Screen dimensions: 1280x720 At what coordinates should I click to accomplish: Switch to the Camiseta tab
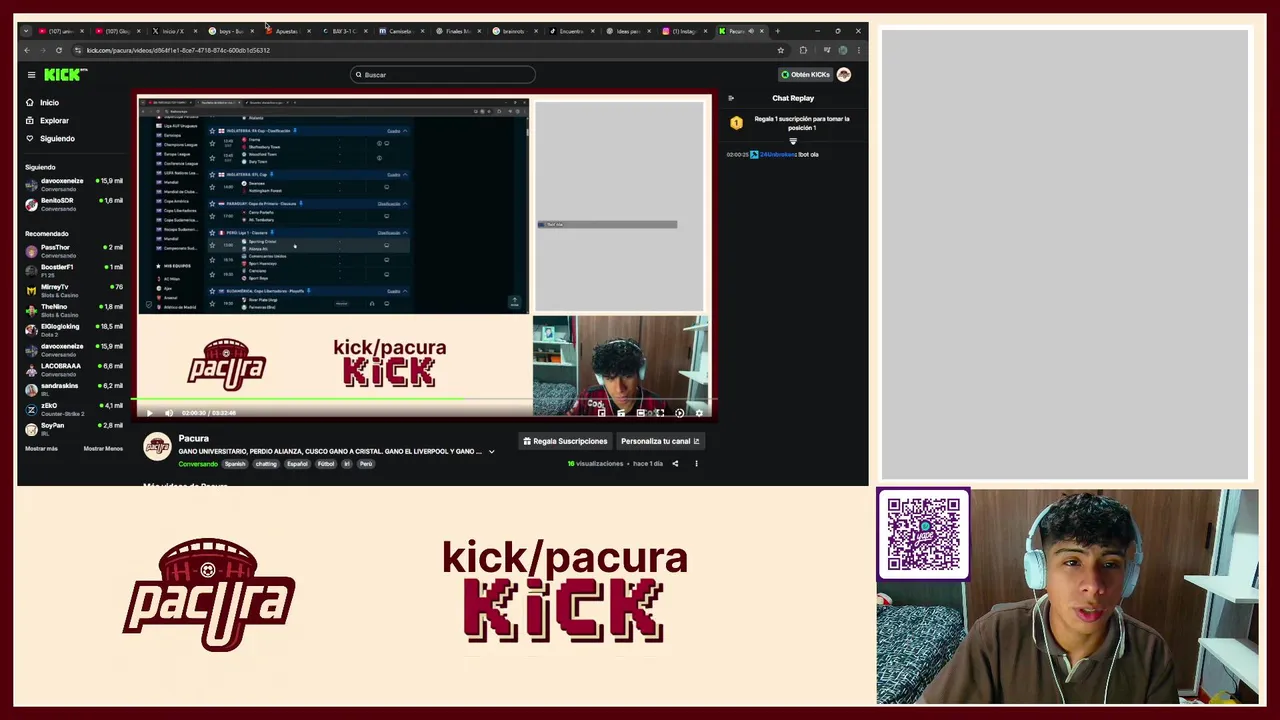click(400, 31)
